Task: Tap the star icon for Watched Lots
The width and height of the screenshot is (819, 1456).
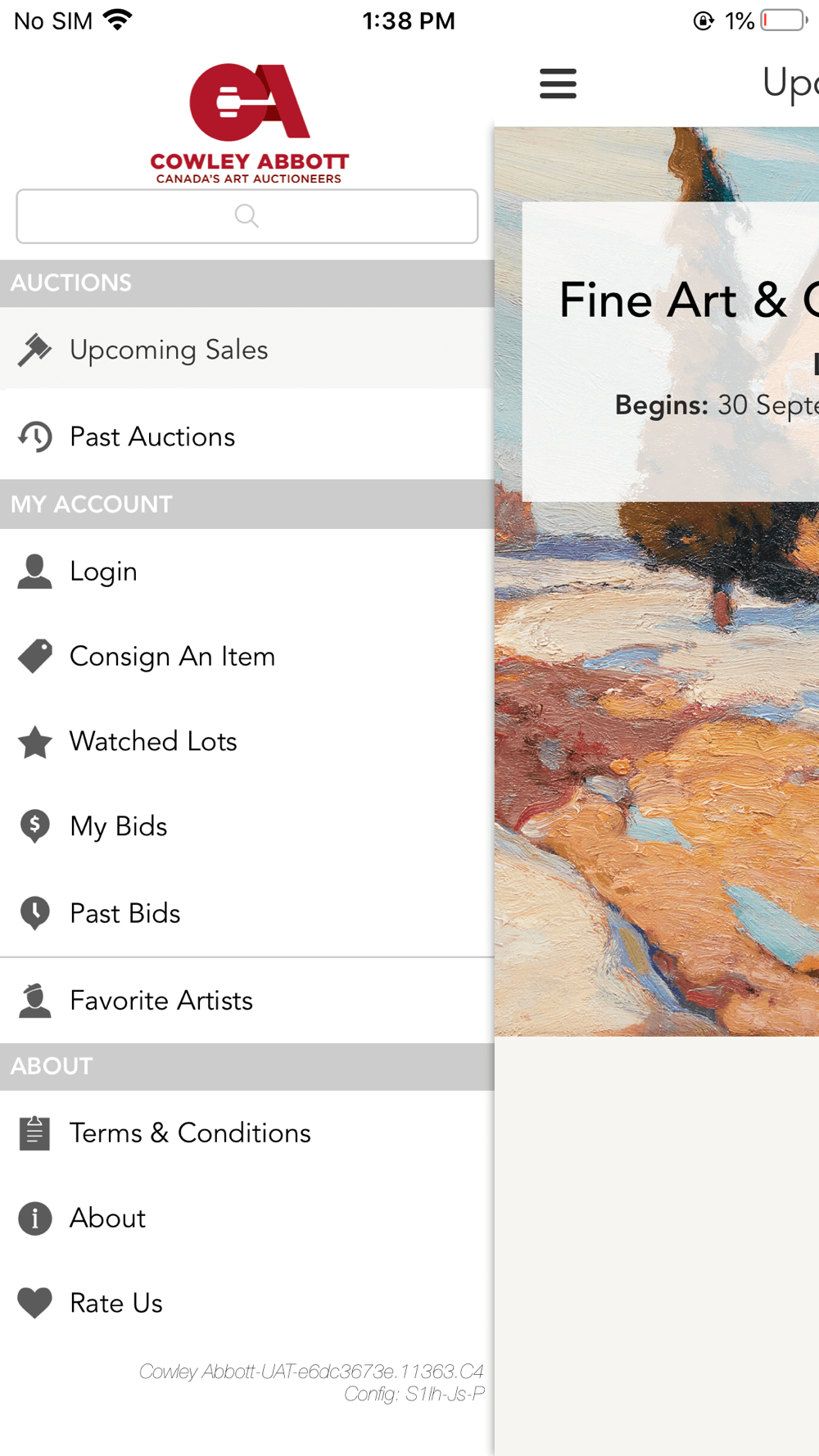Action: tap(34, 742)
